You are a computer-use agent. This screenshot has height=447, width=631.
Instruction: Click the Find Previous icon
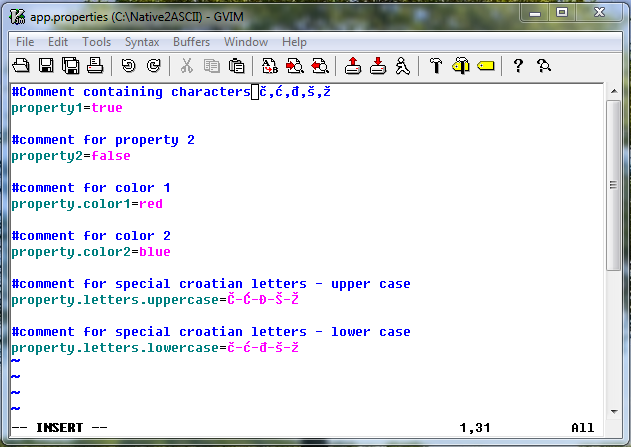[320, 66]
